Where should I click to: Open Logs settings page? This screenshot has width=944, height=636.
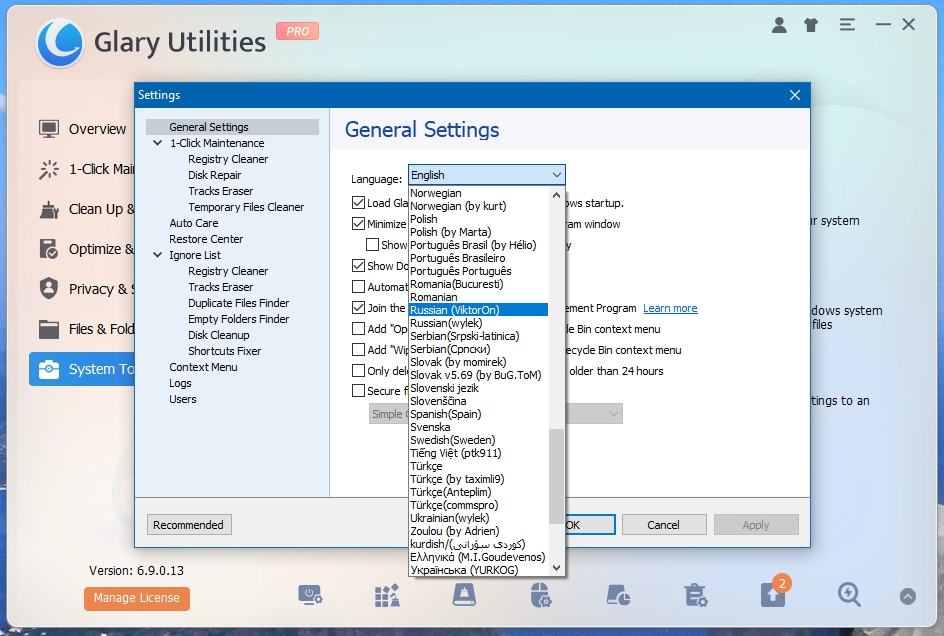click(x=180, y=383)
